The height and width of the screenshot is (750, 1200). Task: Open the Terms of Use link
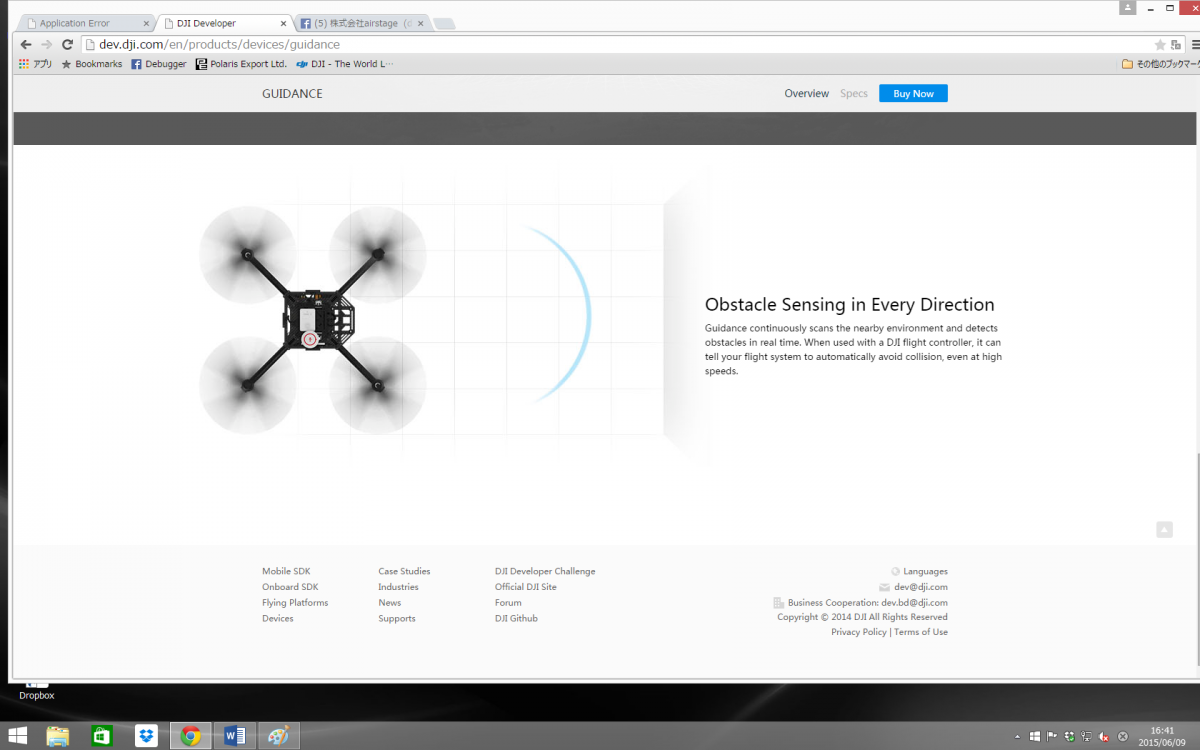click(x=921, y=632)
